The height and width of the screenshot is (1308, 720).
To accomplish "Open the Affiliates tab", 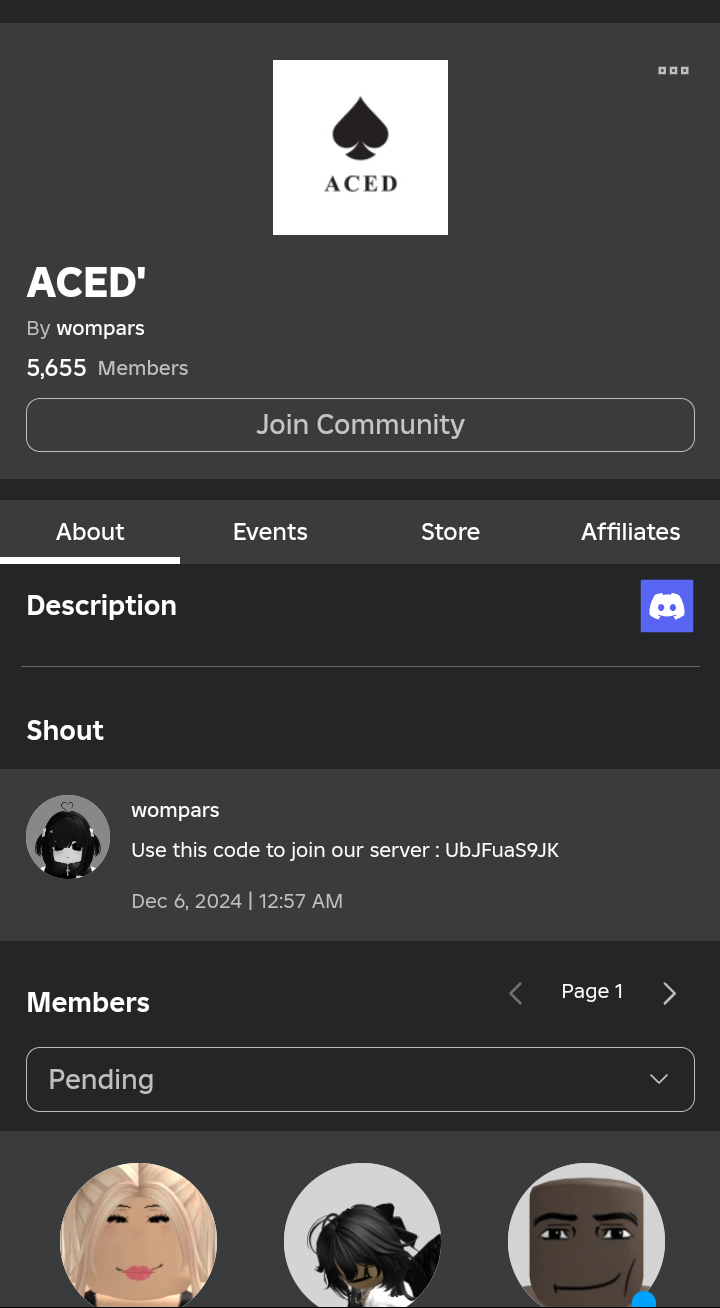I will pos(630,532).
